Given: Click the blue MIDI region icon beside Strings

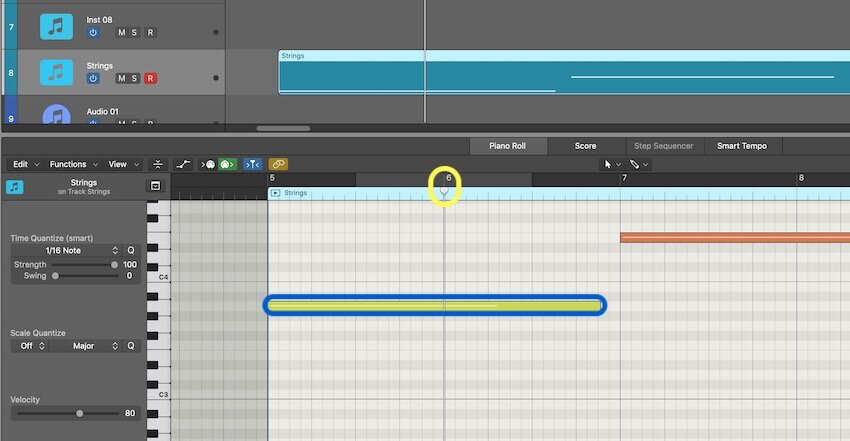Looking at the screenshot, I should (x=15, y=187).
